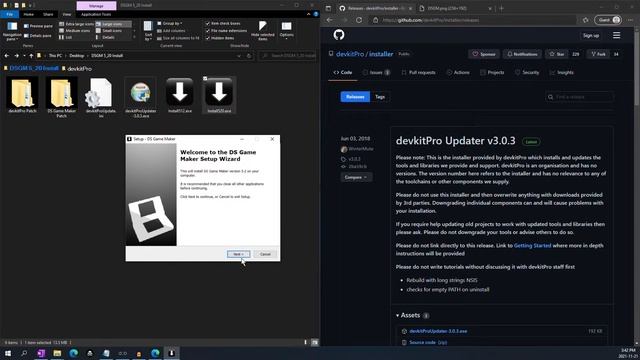
Task: Click Cancel in DS Game Maker setup
Action: 265,254
